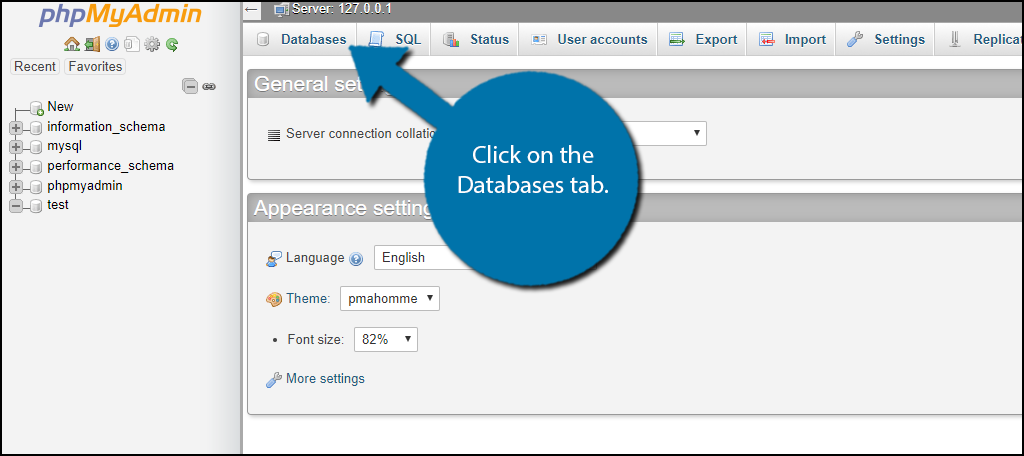Click the server icon in breadcrumb
1024x456 pixels.
point(281,8)
